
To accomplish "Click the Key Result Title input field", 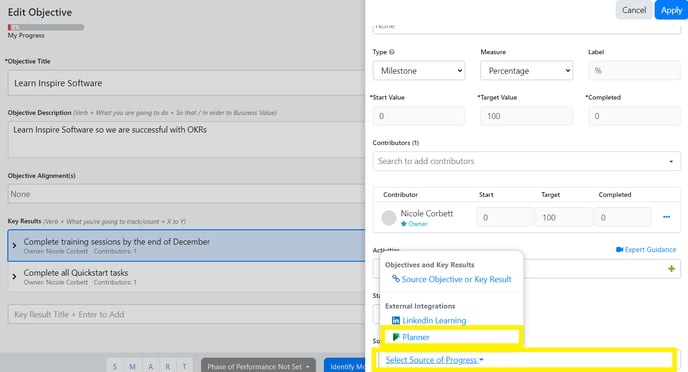I will 186,314.
